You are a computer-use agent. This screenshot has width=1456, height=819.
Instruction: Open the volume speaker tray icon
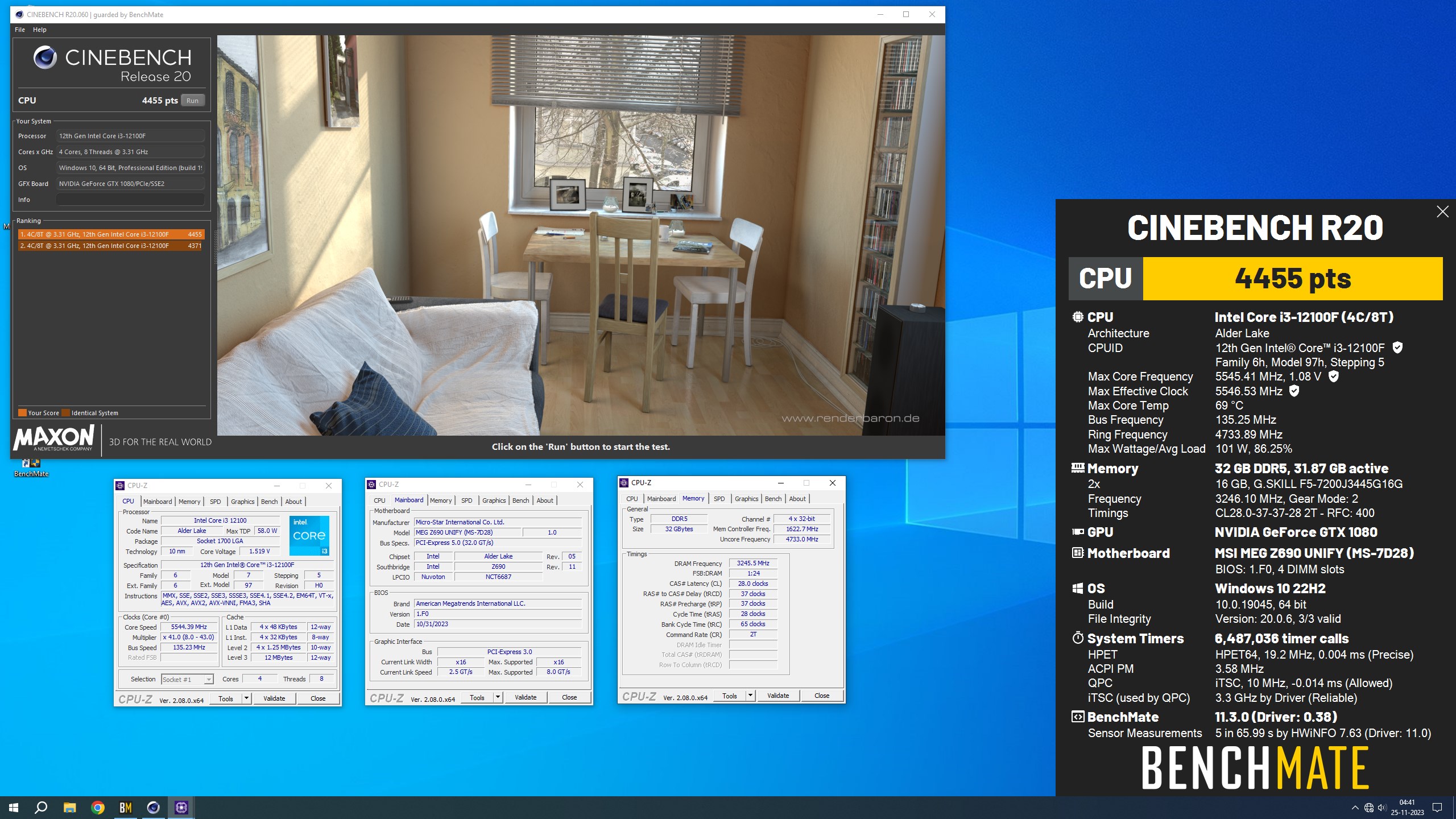[x=1382, y=808]
